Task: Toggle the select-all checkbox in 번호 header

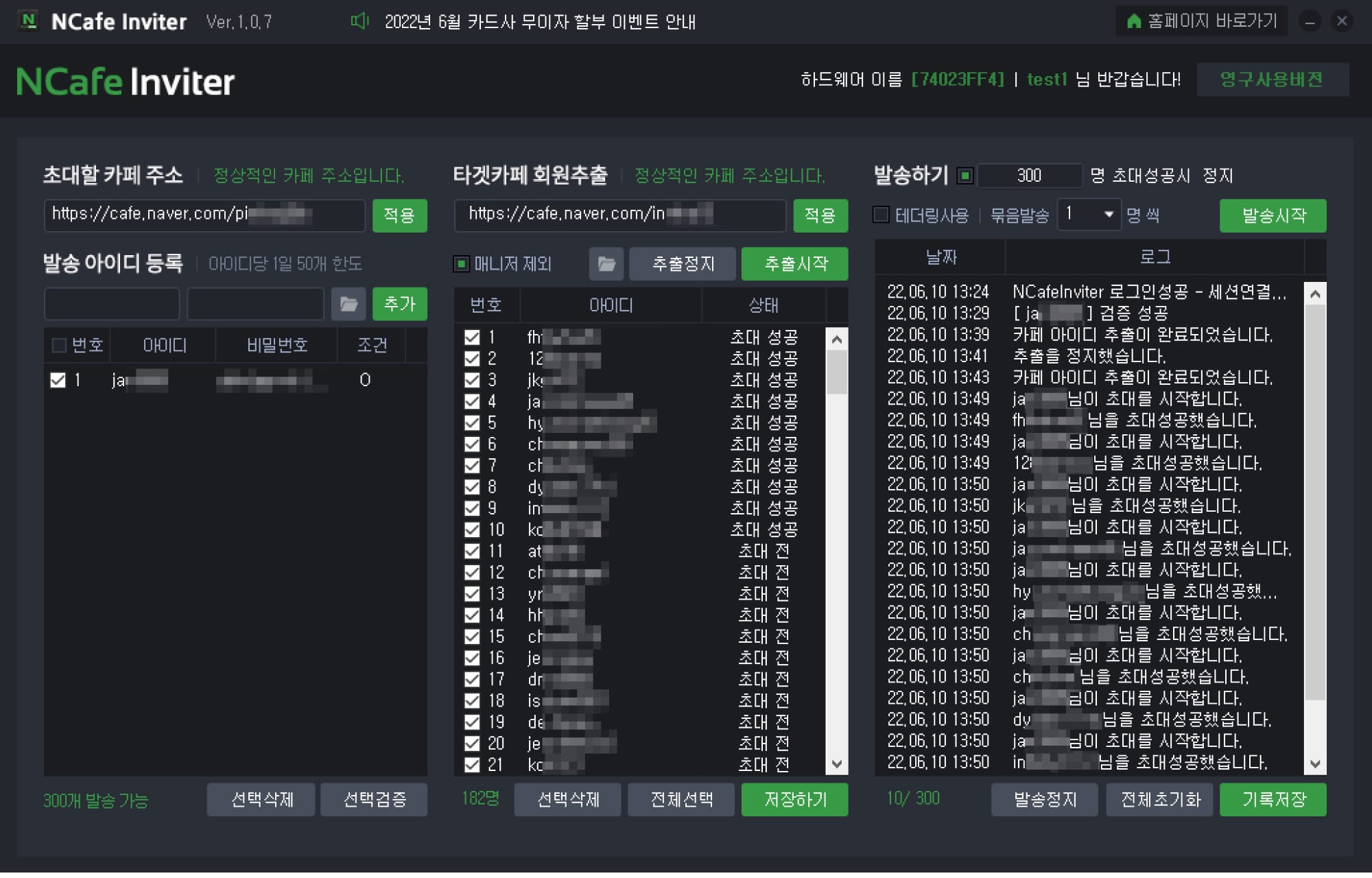Action: point(59,345)
